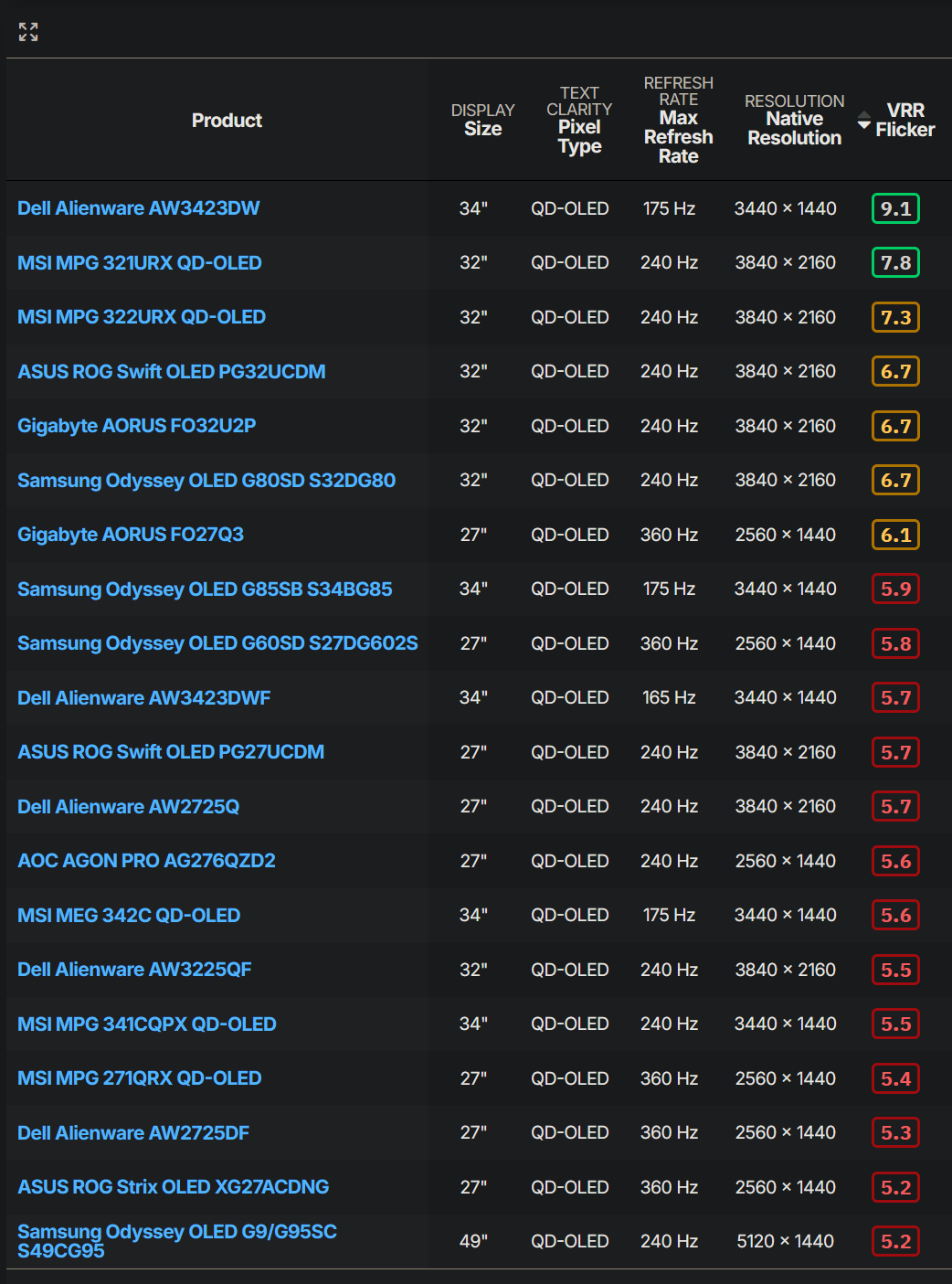952x1284 pixels.
Task: Open Gigabyte AORUS FO27Q3 link
Action: [x=131, y=535]
